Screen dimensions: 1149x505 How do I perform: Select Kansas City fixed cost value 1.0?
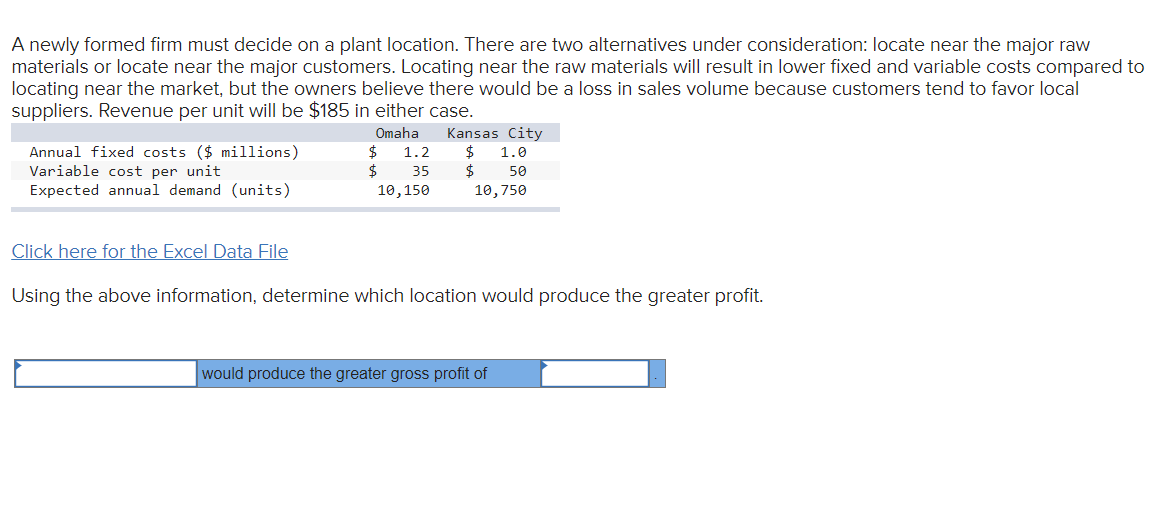[x=513, y=152]
